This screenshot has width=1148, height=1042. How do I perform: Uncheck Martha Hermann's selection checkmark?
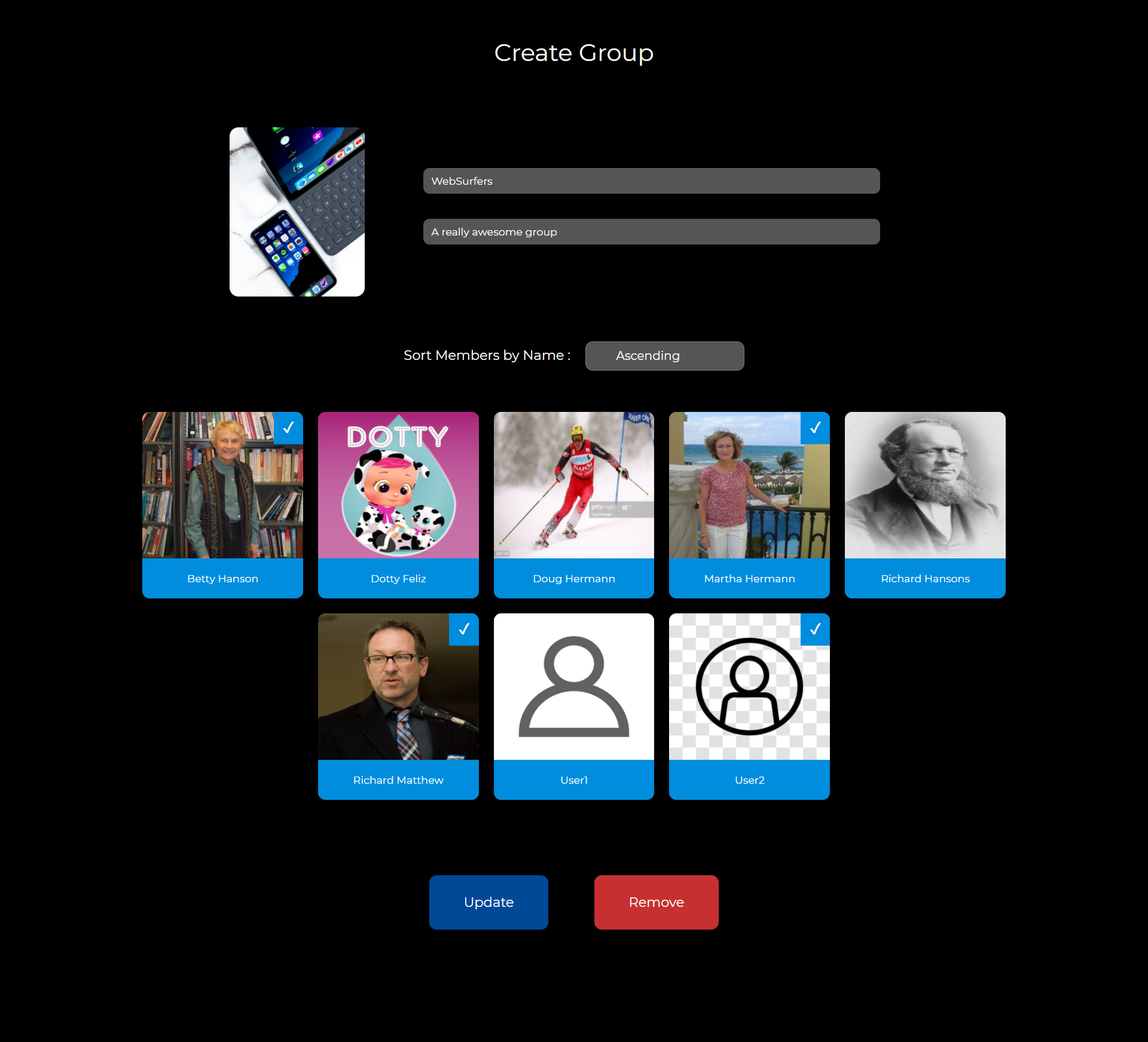tap(815, 428)
